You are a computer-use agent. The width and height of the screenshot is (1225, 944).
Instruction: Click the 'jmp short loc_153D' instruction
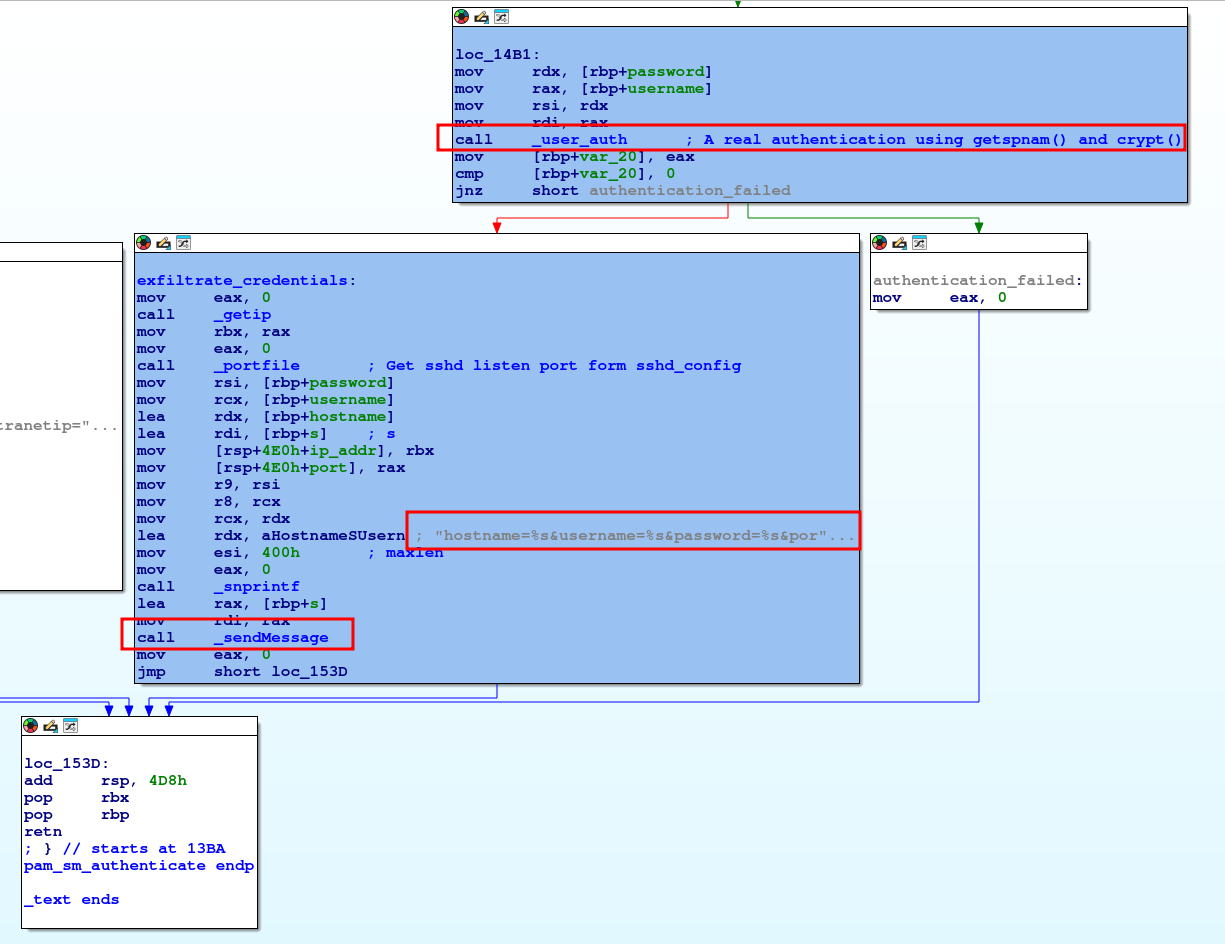tap(242, 672)
